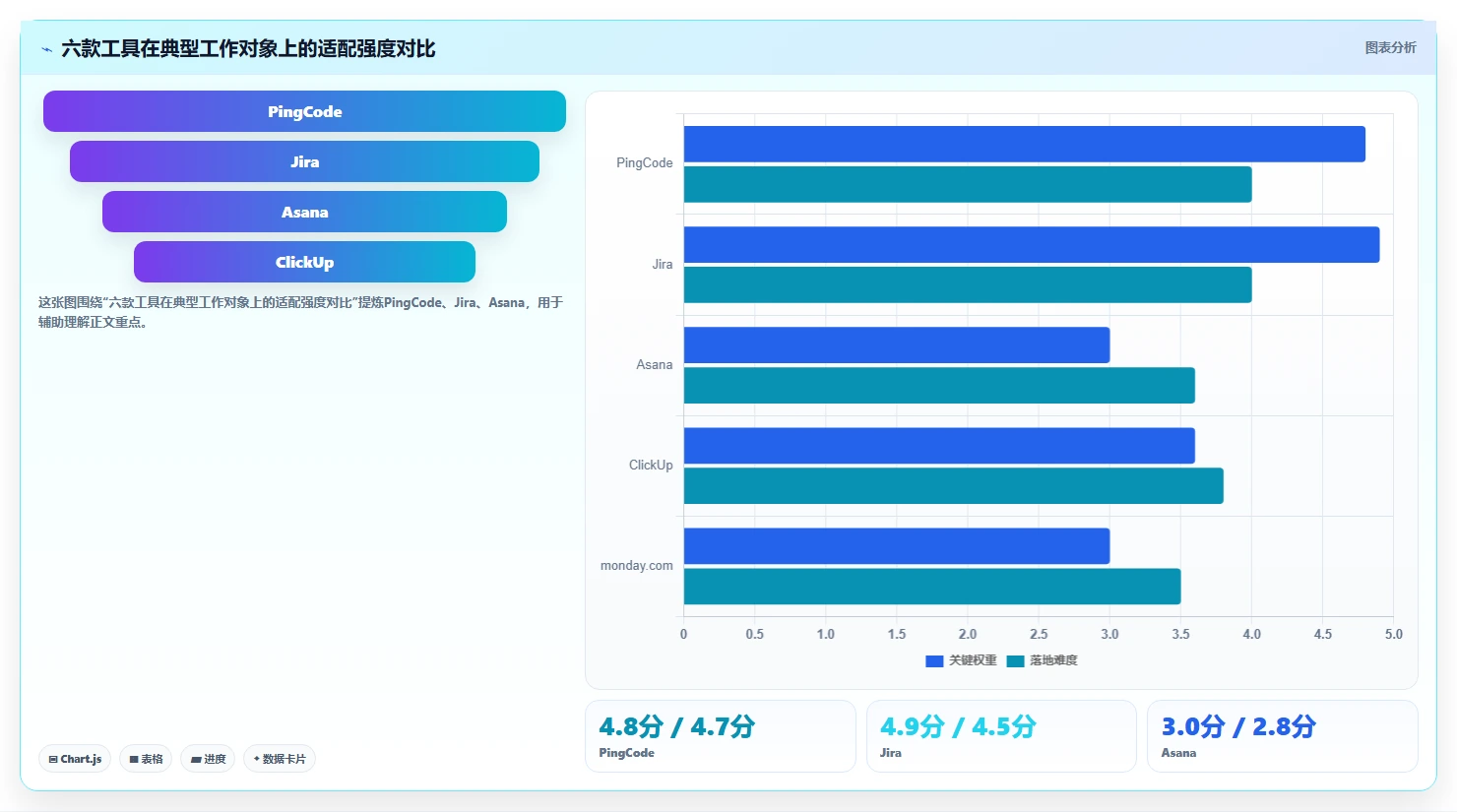Click the x-axis tick label 4.0
The width and height of the screenshot is (1457, 812).
[x=1251, y=635]
